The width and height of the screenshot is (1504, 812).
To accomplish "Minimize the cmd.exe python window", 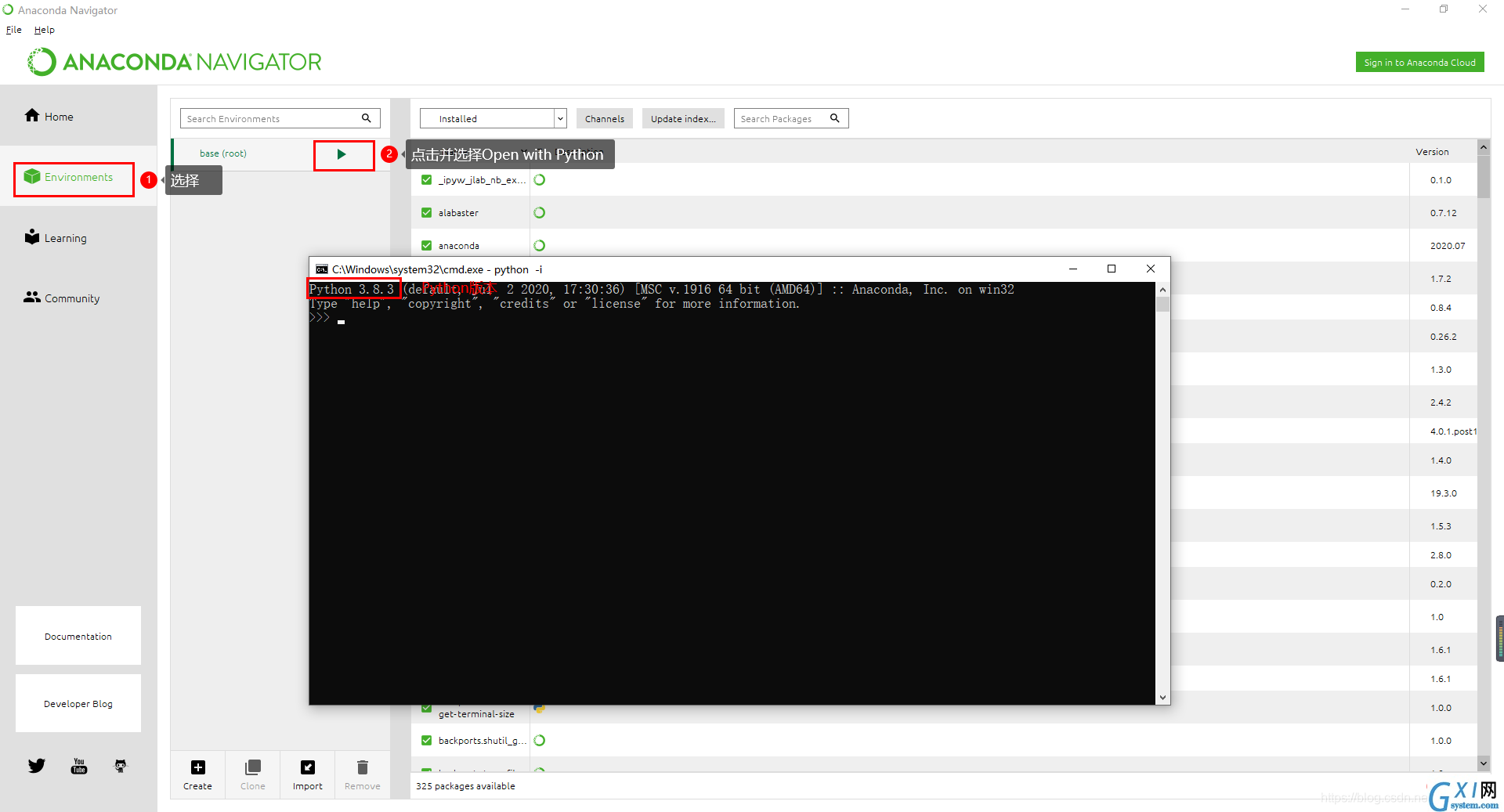I will 1073,269.
